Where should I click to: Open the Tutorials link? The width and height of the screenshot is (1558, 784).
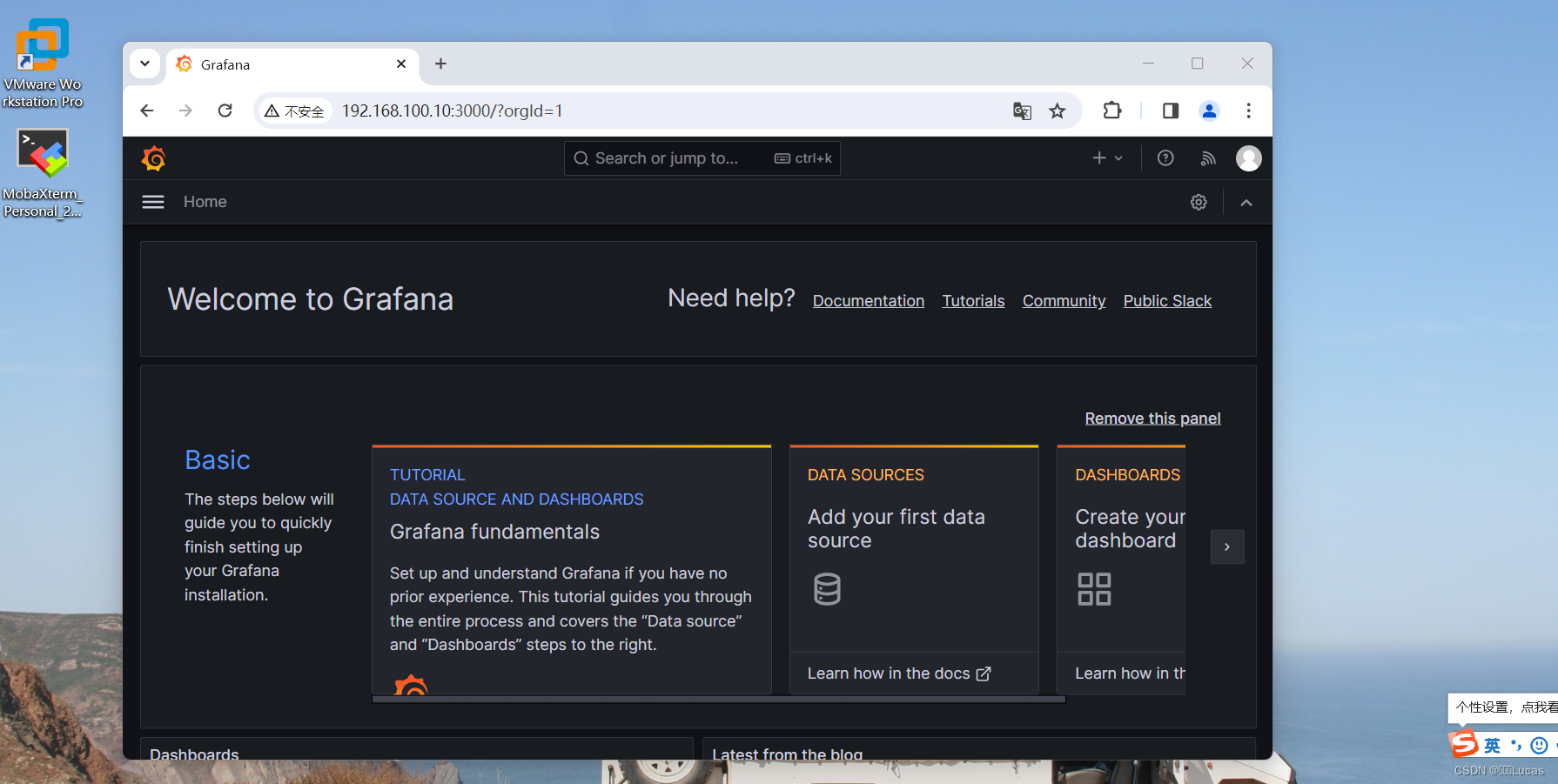click(x=973, y=301)
